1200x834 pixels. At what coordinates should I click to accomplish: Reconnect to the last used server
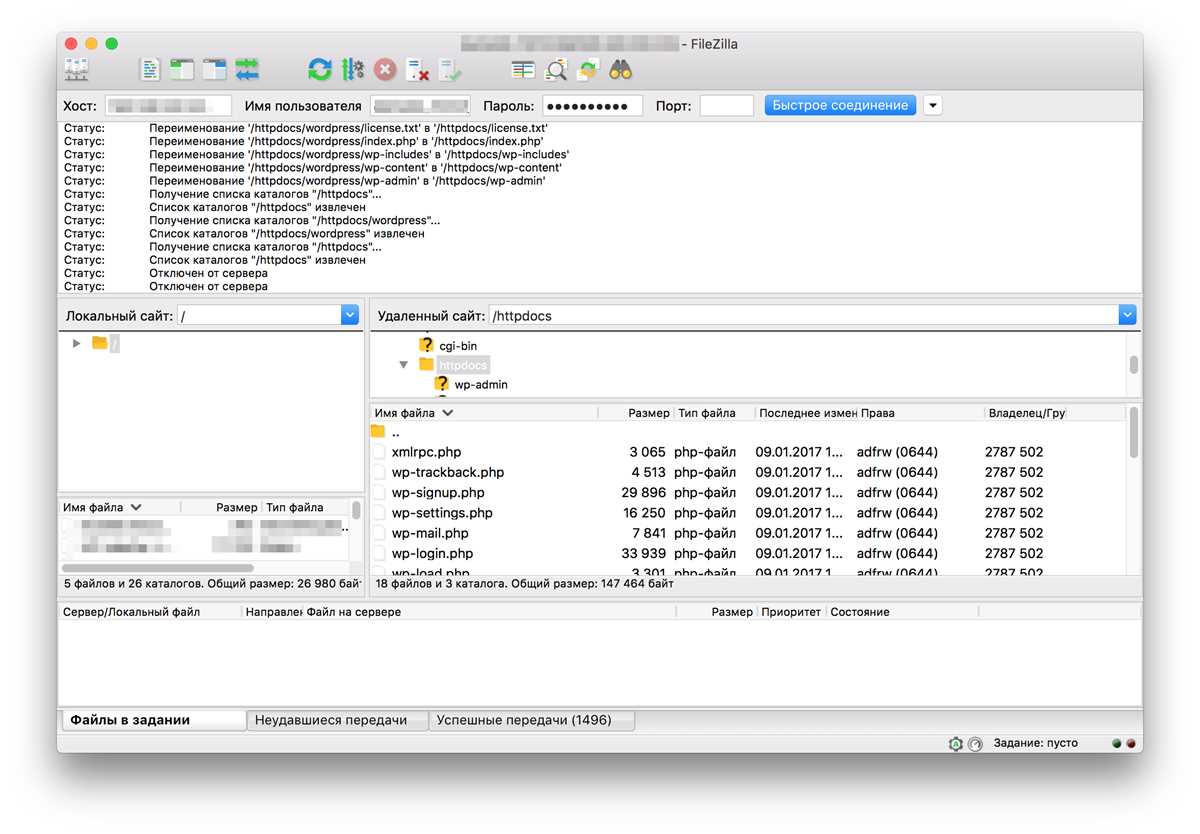450,70
